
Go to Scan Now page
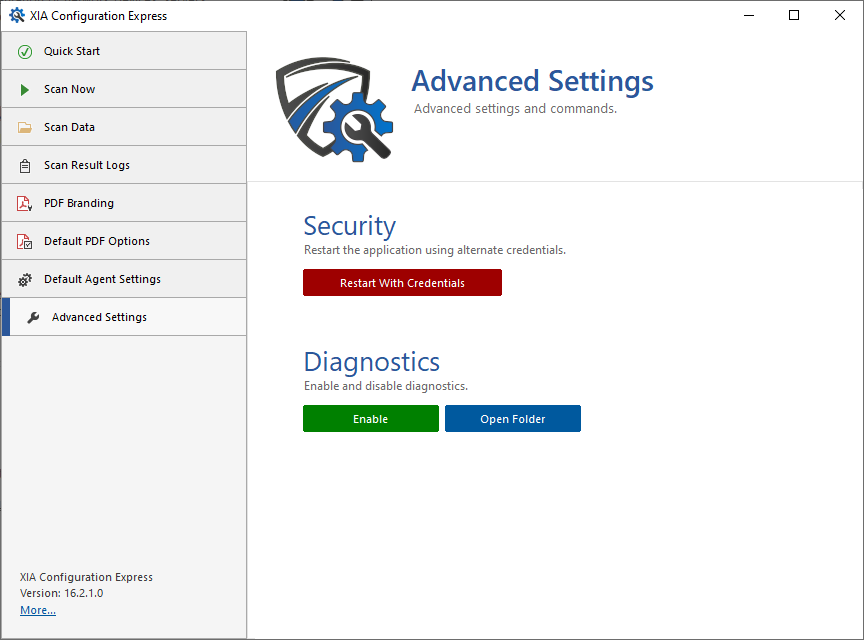click(x=124, y=89)
